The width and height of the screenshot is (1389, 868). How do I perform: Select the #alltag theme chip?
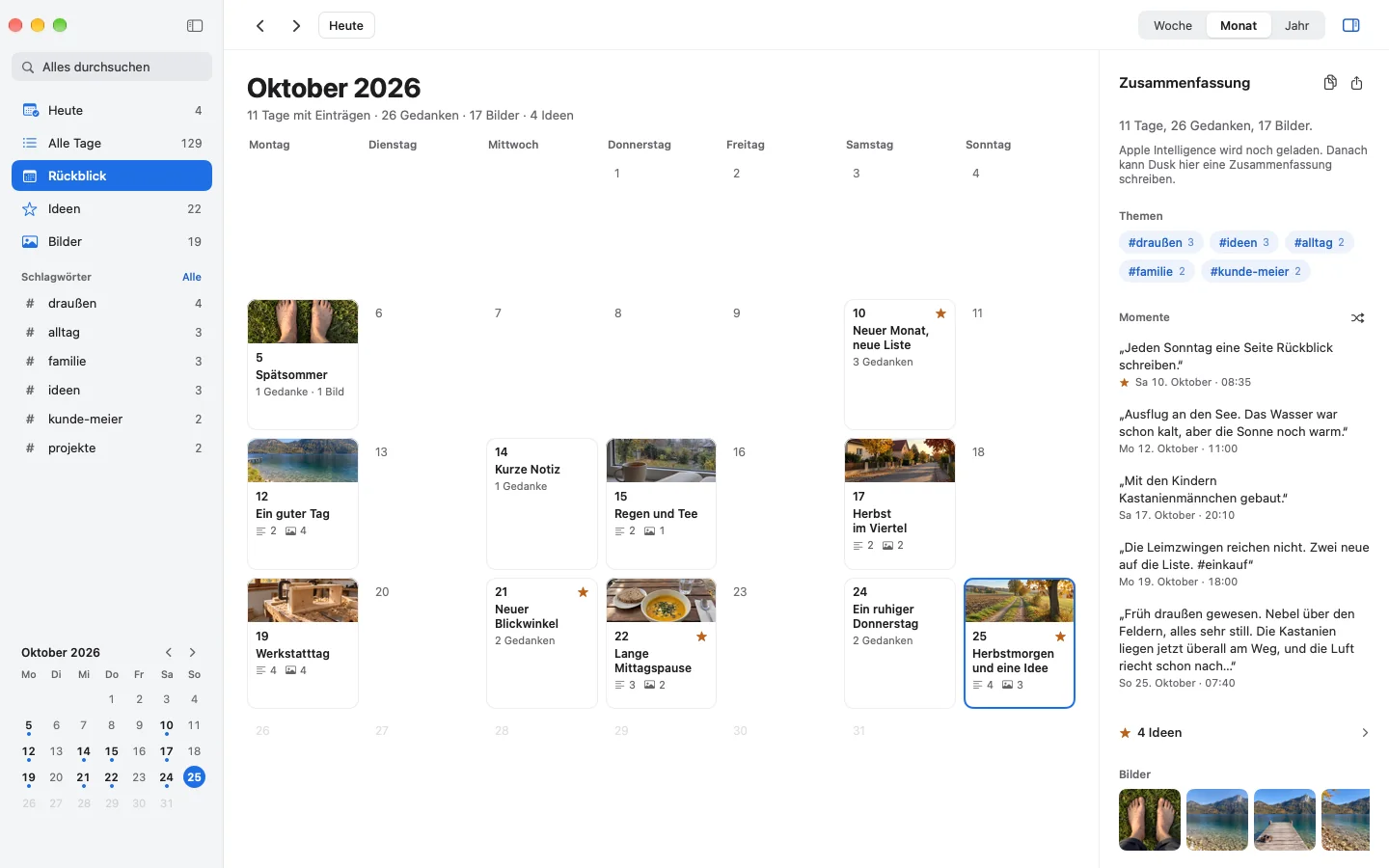click(x=1320, y=243)
